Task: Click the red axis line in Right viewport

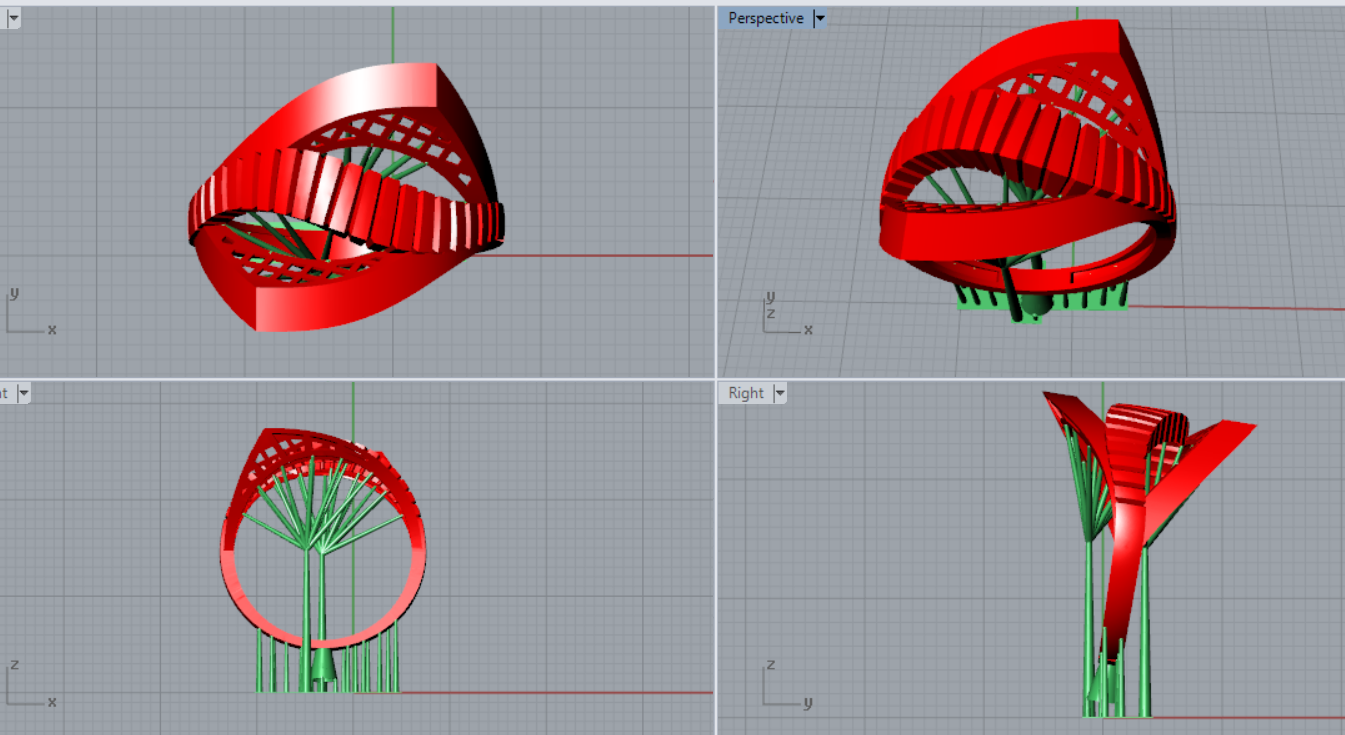Action: pos(1250,716)
